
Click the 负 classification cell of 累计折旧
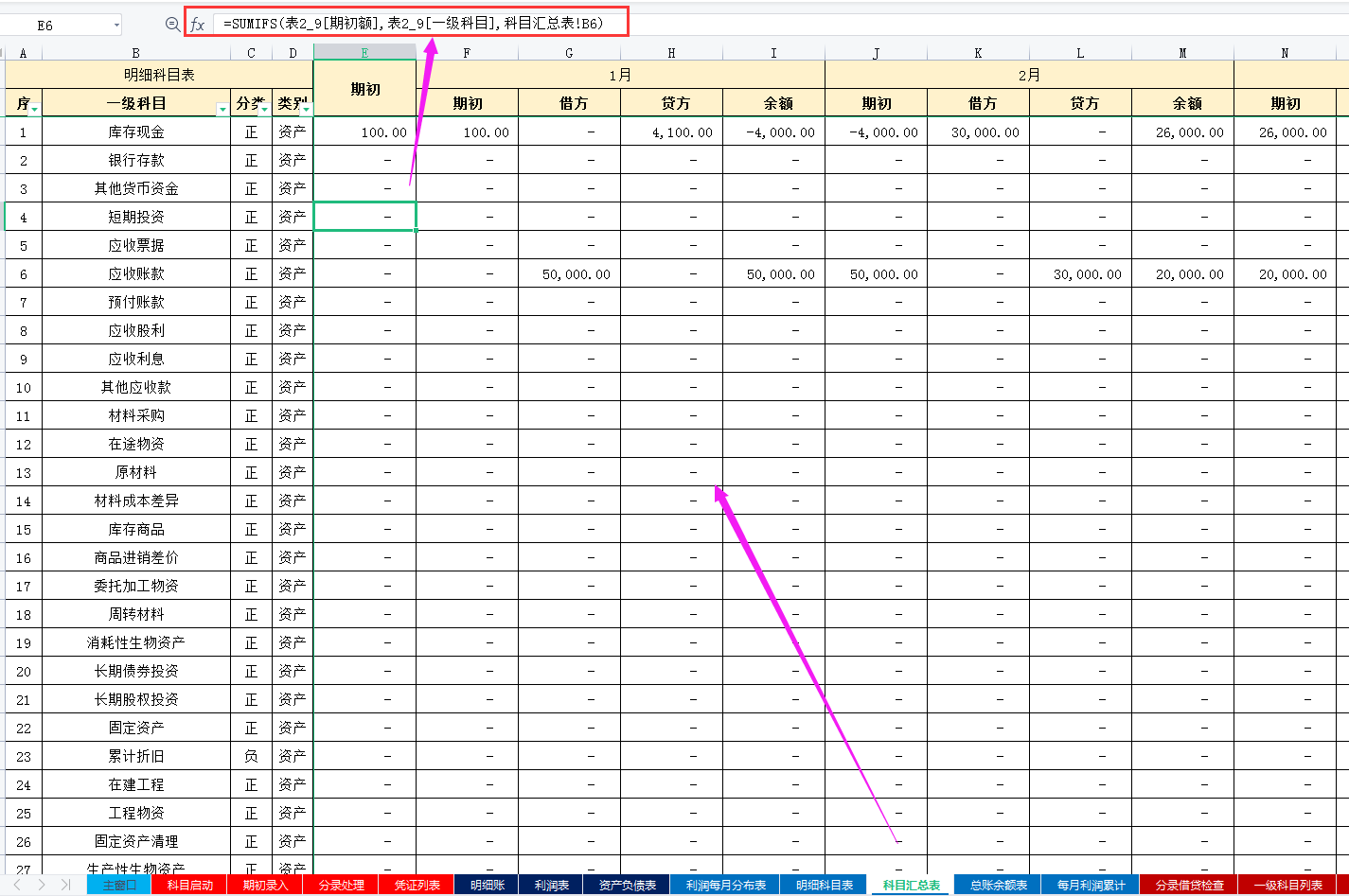251,756
